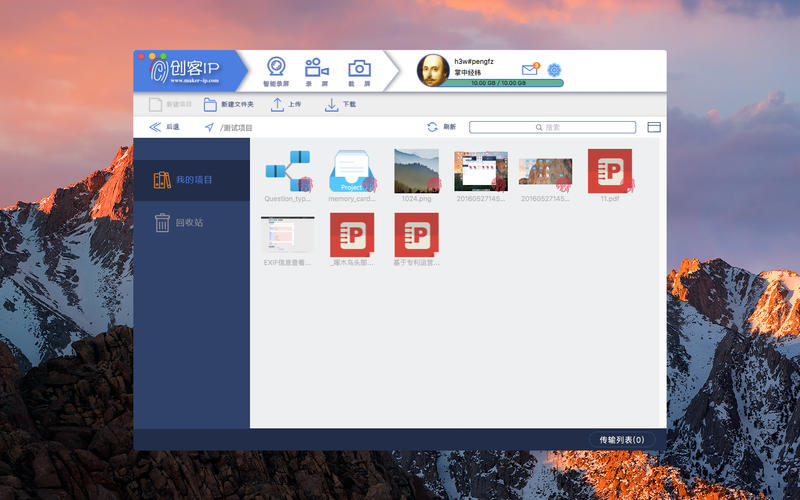Select 我的项目 in the sidebar
The height and width of the screenshot is (500, 800).
tap(192, 180)
